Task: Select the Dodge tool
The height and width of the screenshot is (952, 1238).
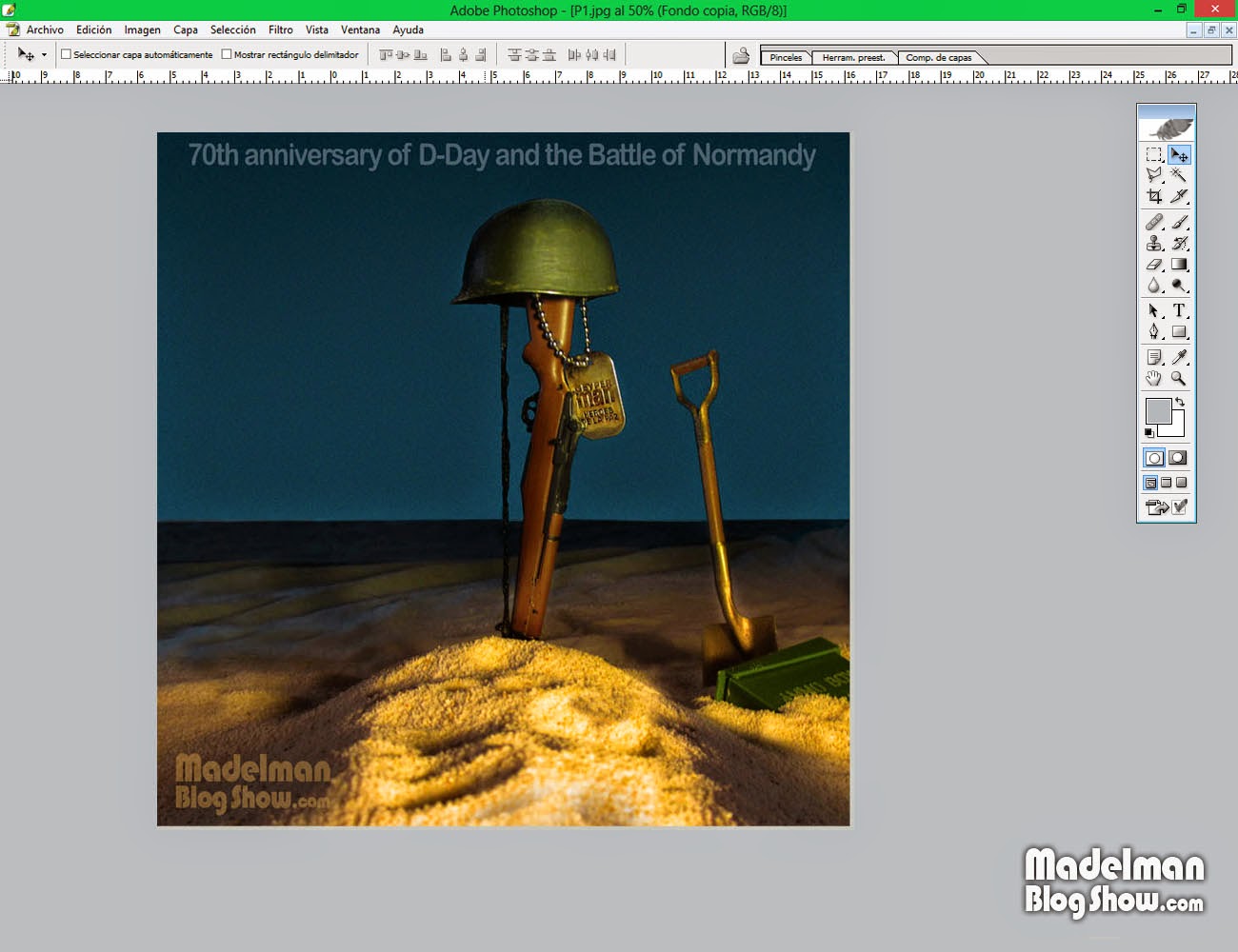Action: (1179, 285)
